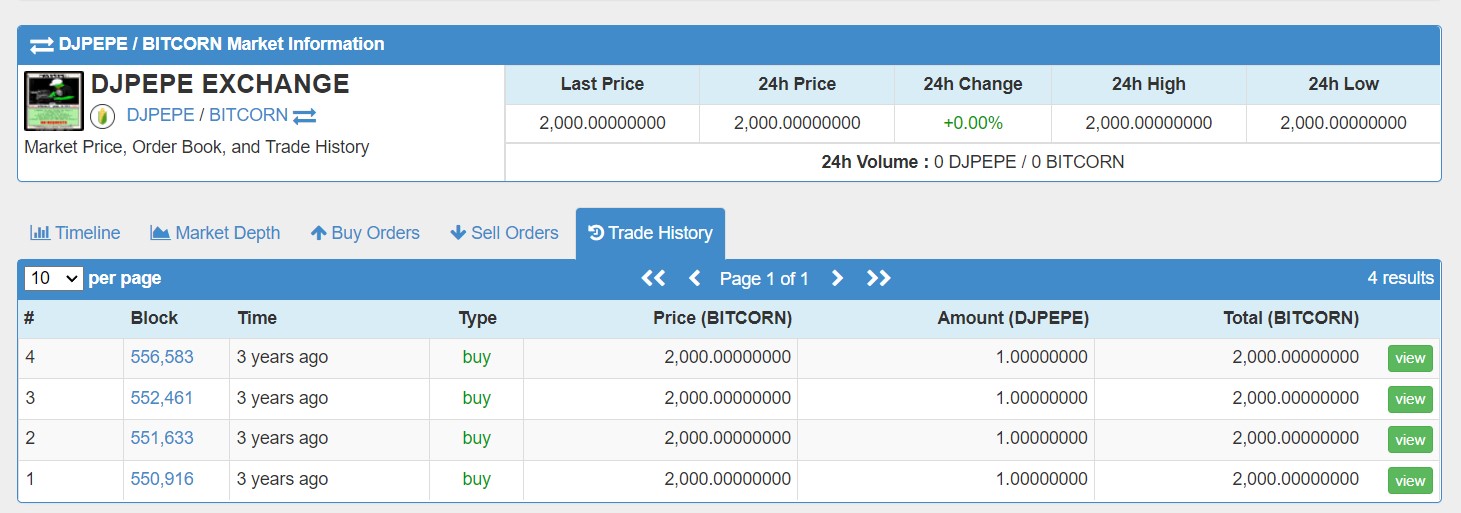Show the Sell Orders tab
1461x513 pixels.
505,233
